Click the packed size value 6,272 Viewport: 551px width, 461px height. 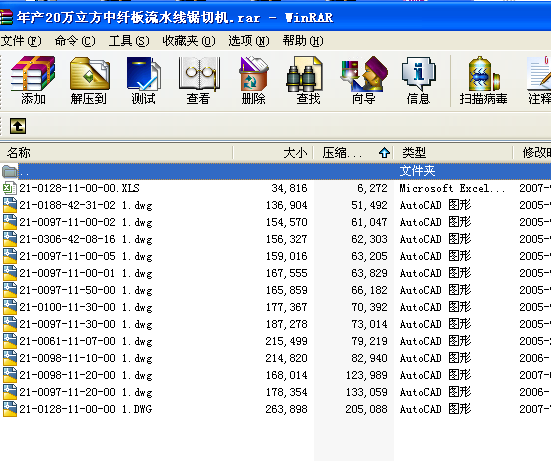tap(372, 188)
